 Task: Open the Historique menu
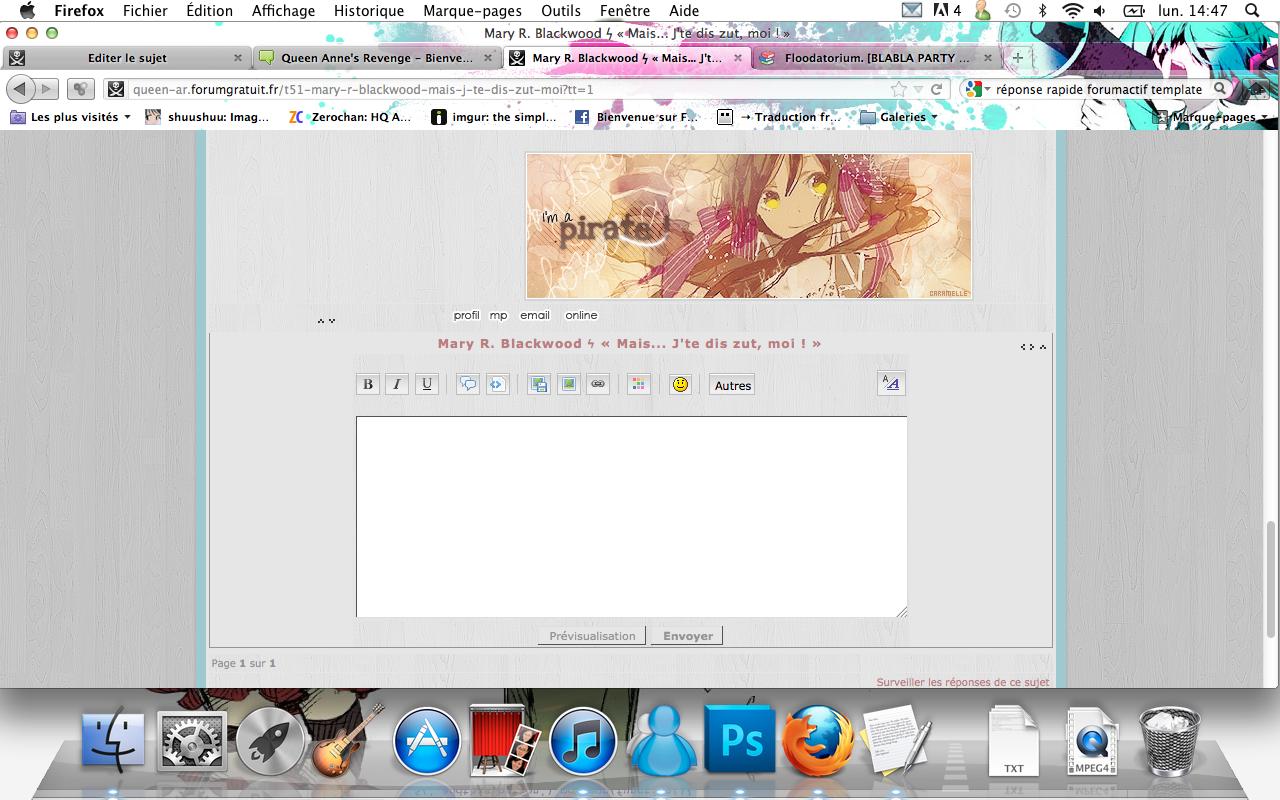coord(369,11)
